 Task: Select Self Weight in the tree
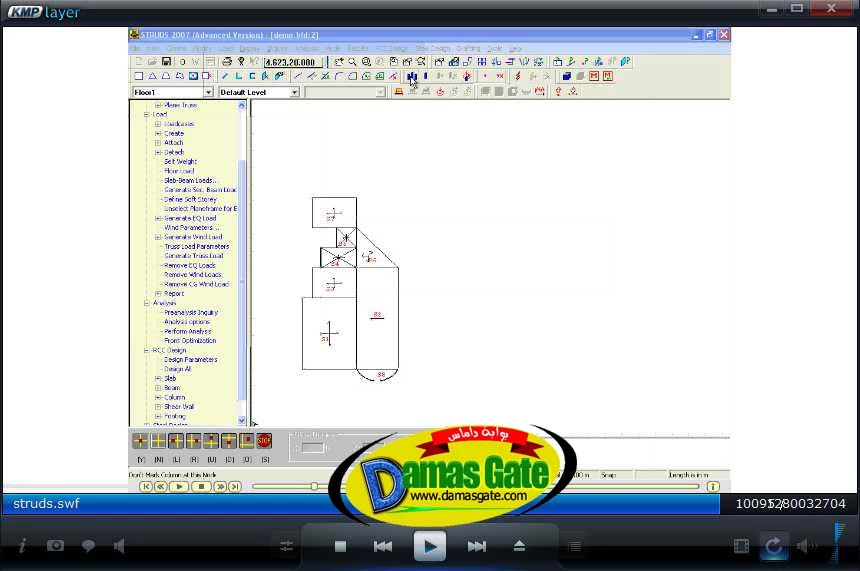tap(180, 161)
